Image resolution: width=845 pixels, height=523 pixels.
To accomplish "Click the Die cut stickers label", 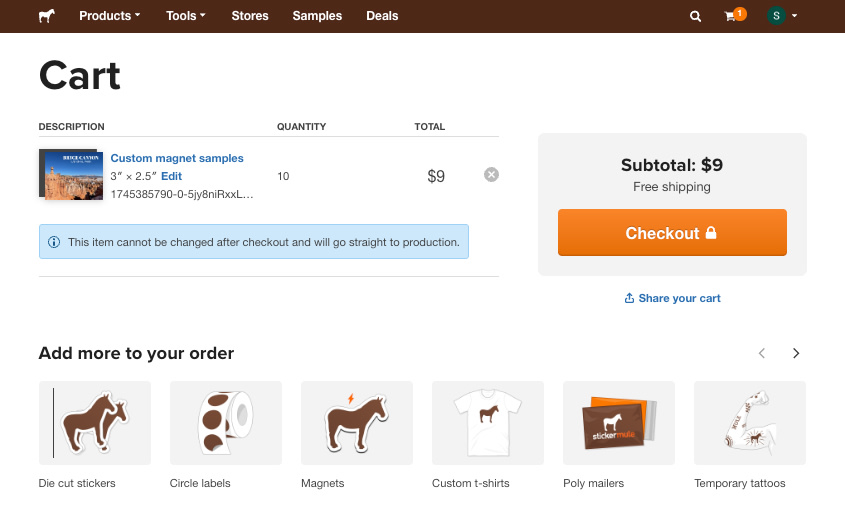I will (x=77, y=483).
